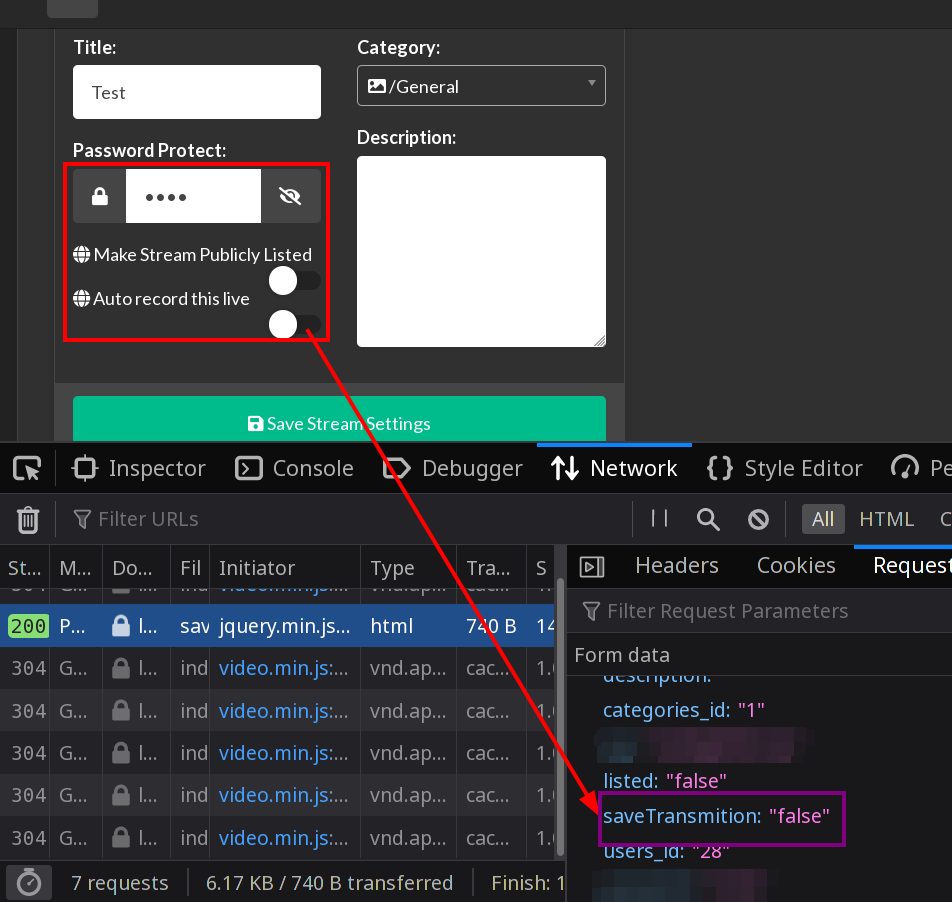Click Save Stream Settings

point(339,423)
